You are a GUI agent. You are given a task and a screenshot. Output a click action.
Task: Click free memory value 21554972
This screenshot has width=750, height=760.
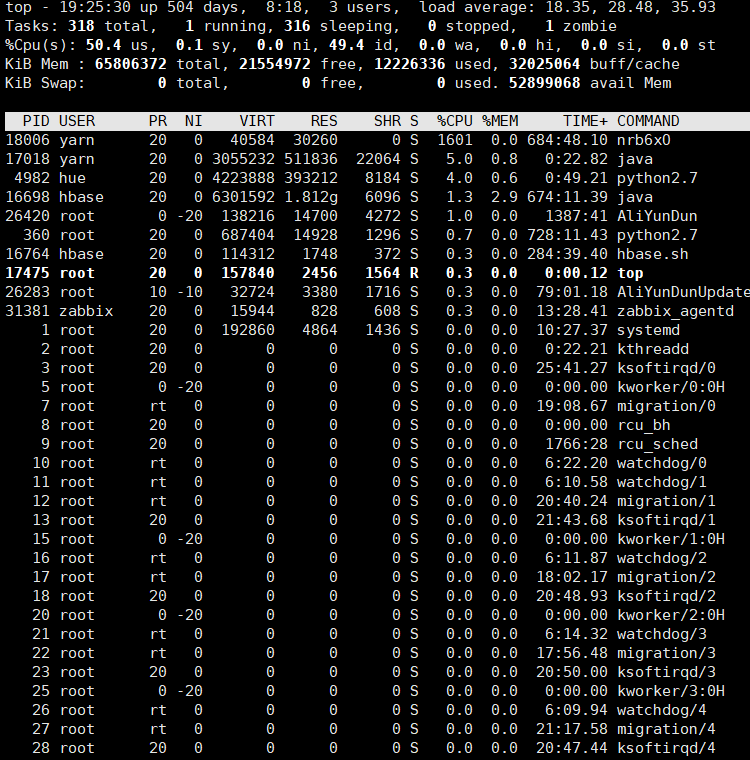pos(274,64)
